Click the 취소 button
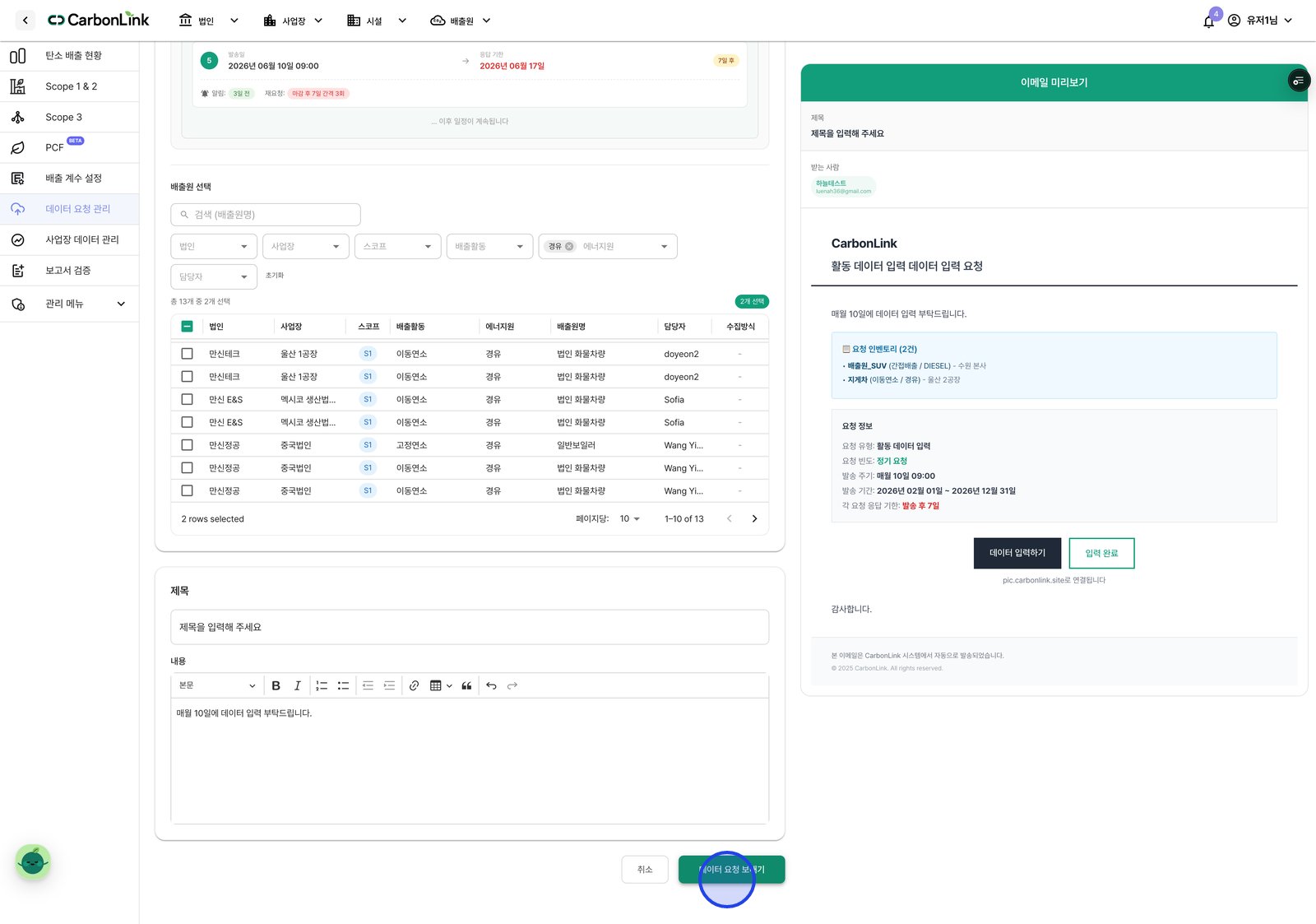Screen dimensions: 1316x924 [645, 870]
